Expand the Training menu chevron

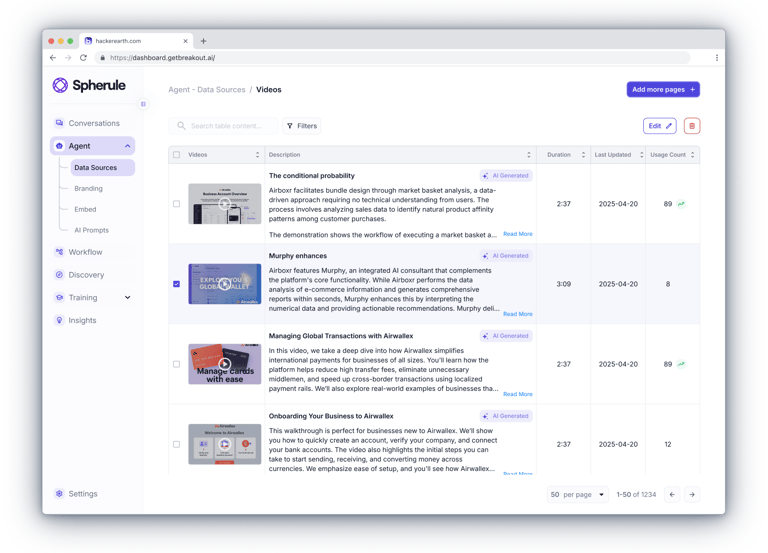(127, 297)
